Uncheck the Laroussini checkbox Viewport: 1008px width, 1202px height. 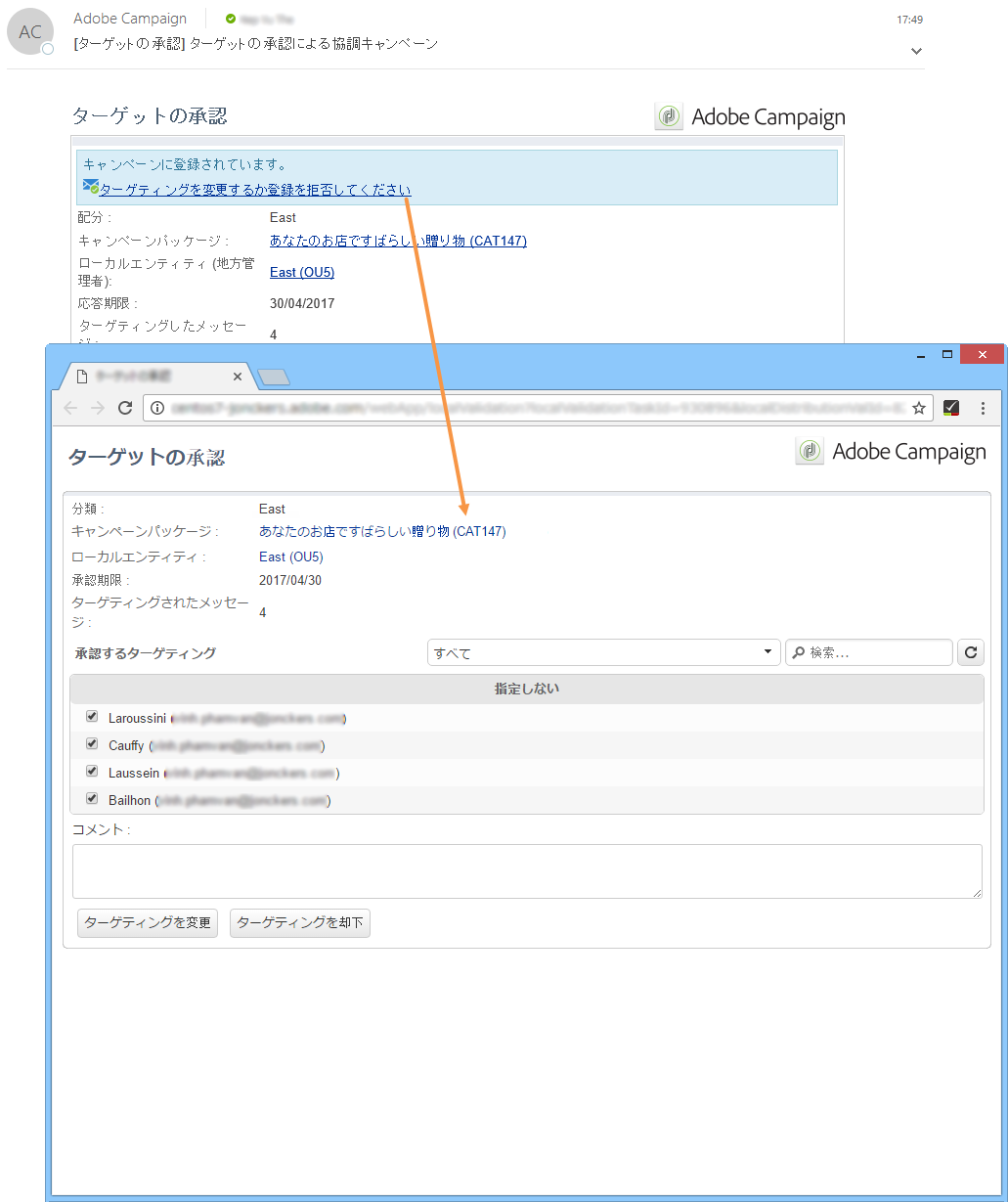tap(92, 717)
